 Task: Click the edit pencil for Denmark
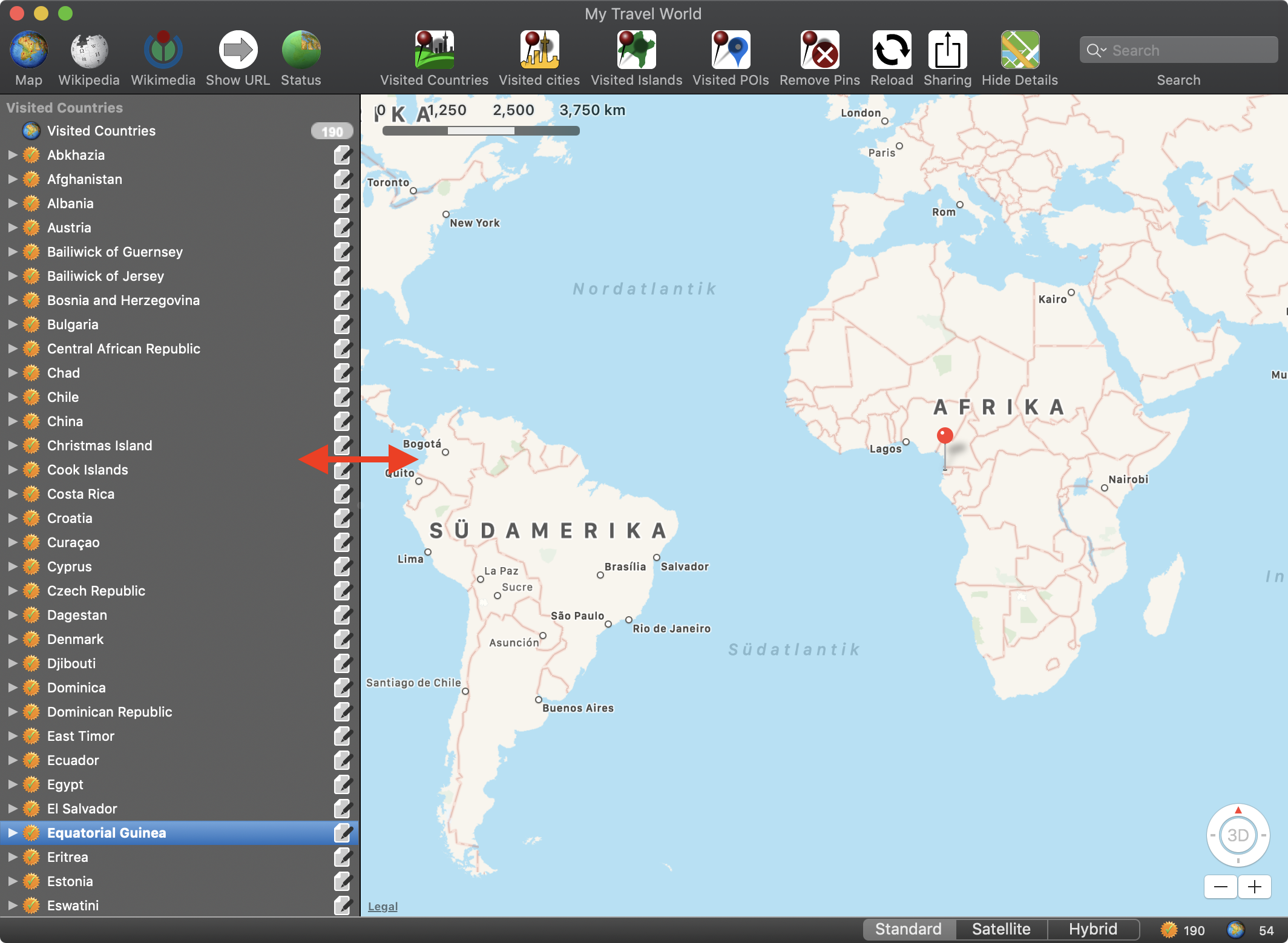click(343, 639)
